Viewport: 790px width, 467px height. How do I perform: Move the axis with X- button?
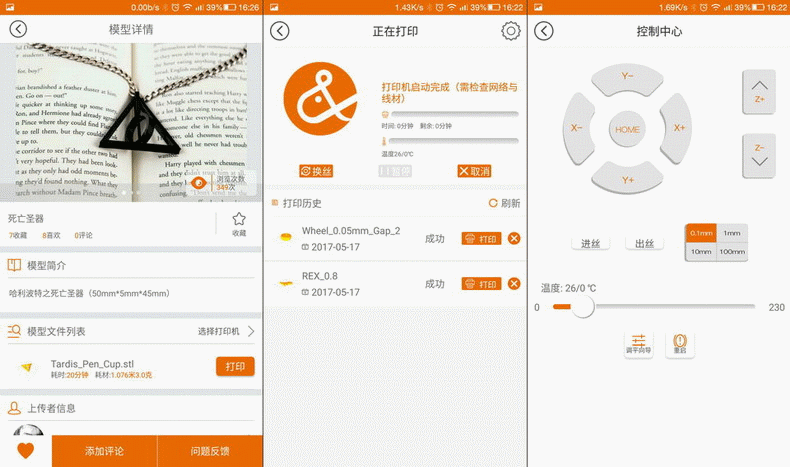pyautogui.click(x=577, y=128)
